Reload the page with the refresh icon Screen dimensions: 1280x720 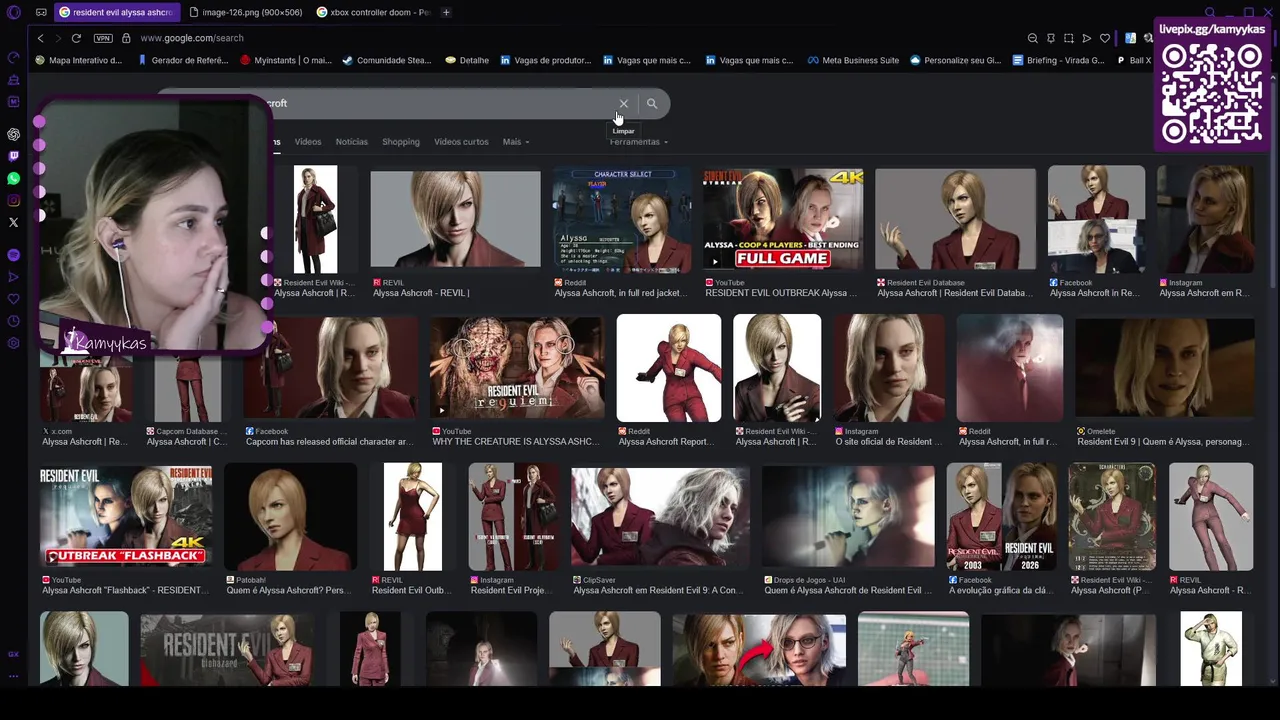76,38
